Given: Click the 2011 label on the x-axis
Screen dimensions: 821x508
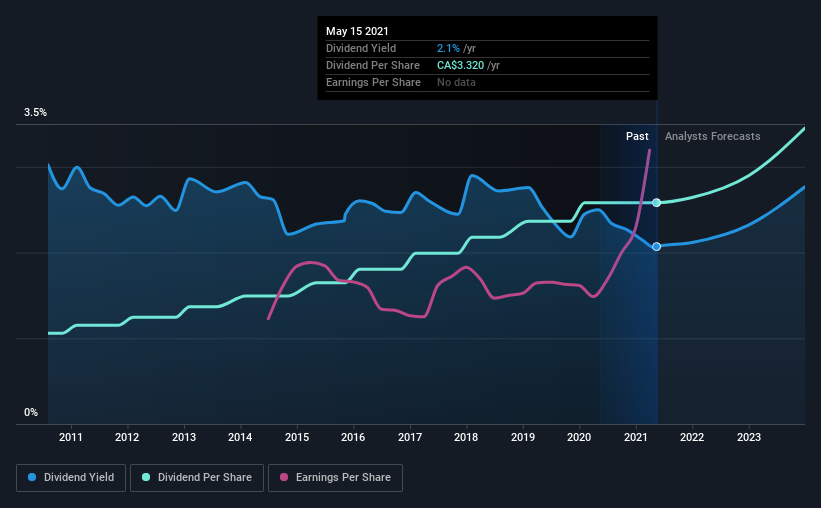Looking at the screenshot, I should click(71, 437).
